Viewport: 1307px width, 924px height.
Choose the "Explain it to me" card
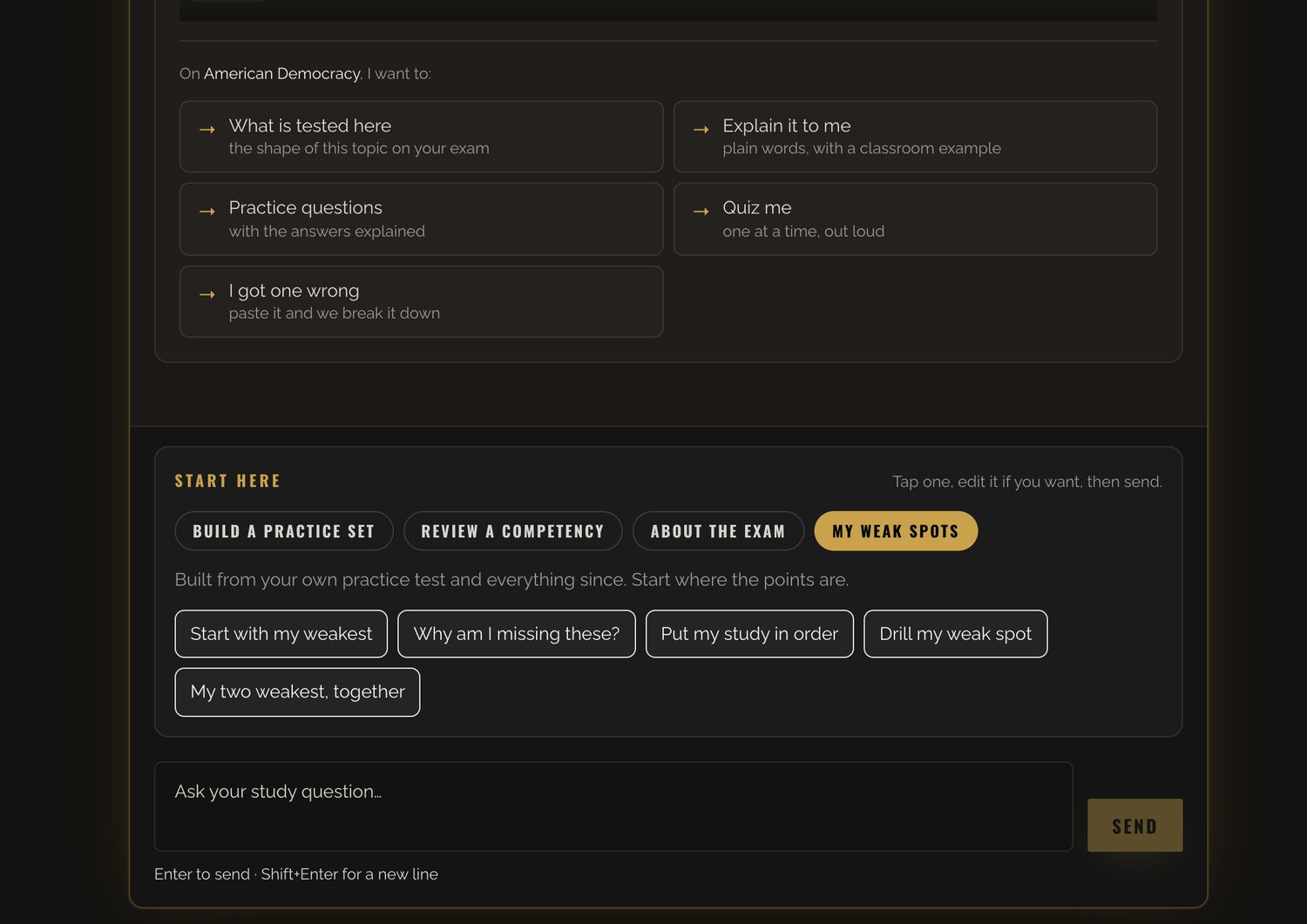[x=915, y=137]
